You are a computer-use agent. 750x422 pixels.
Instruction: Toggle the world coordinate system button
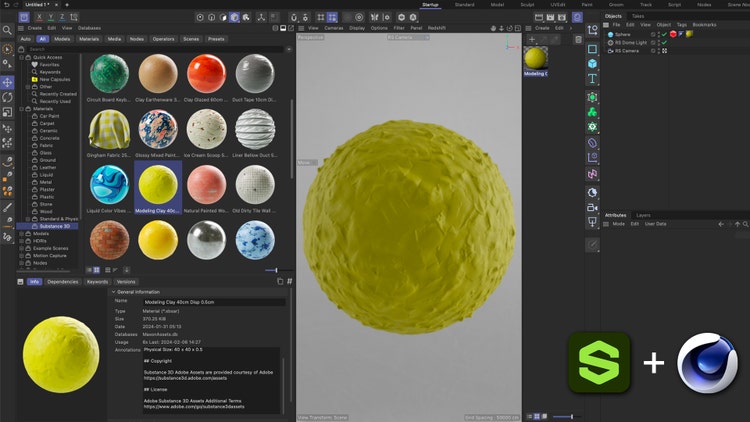74,17
